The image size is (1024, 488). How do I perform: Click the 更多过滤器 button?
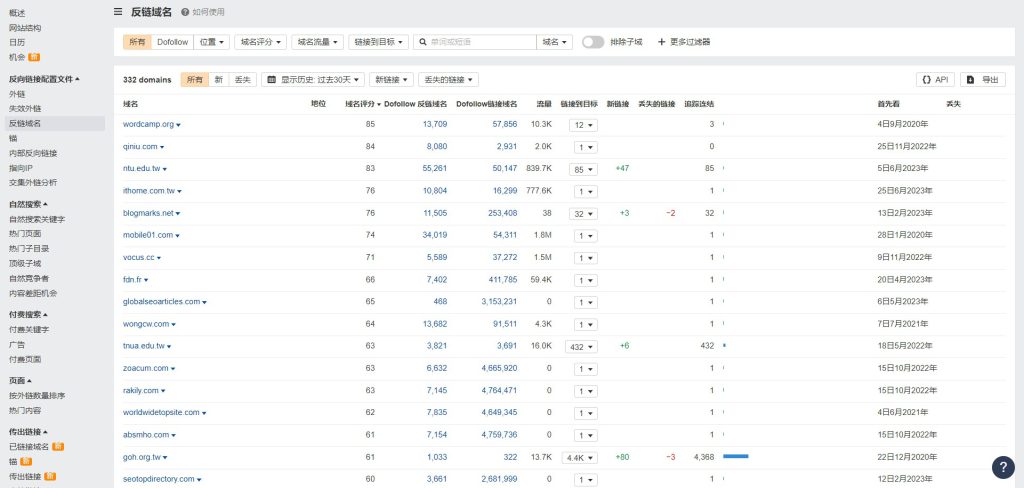click(x=684, y=42)
